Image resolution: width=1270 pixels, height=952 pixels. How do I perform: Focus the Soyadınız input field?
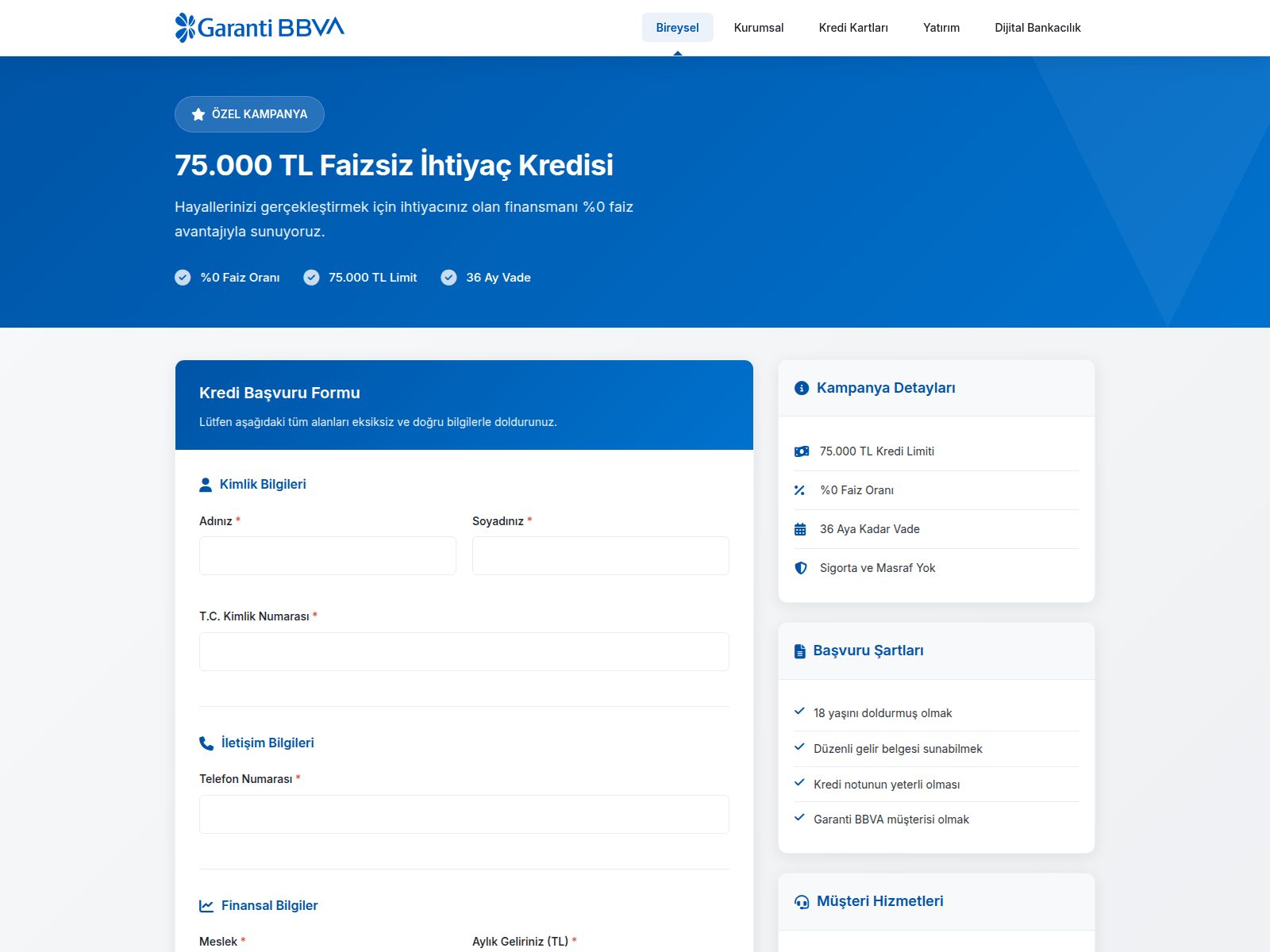click(x=601, y=556)
